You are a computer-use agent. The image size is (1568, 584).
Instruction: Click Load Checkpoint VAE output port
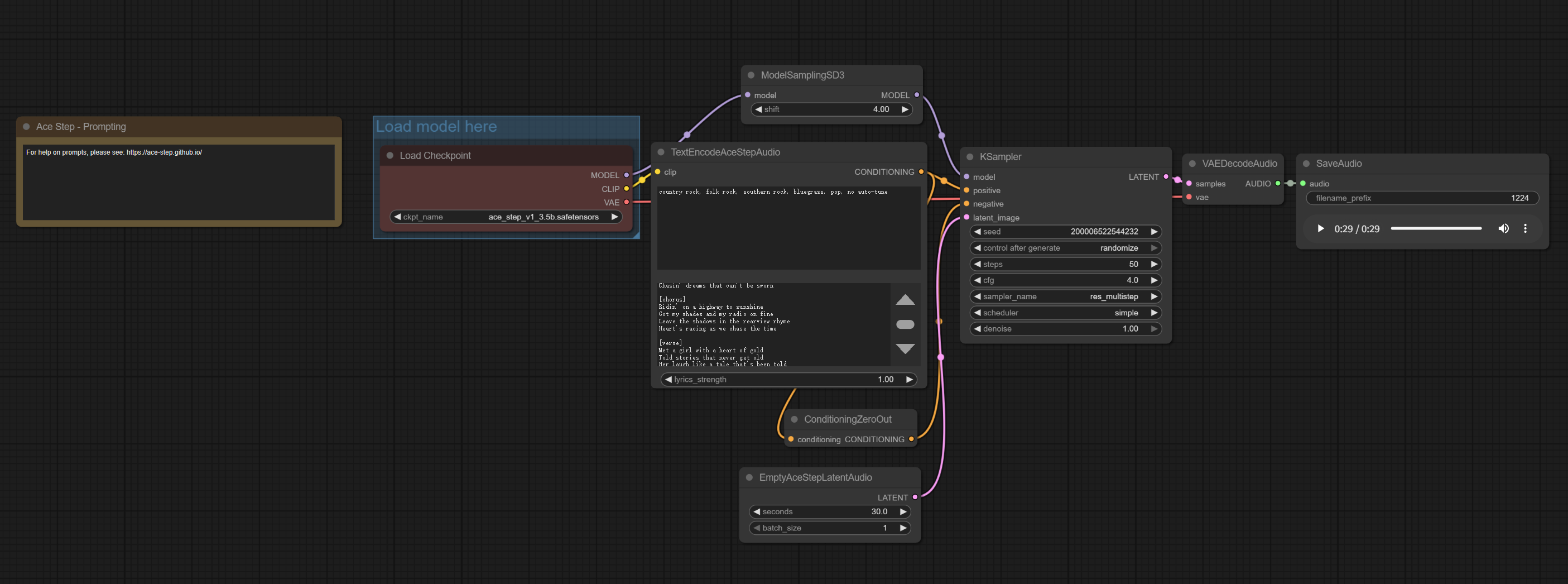pyautogui.click(x=626, y=202)
